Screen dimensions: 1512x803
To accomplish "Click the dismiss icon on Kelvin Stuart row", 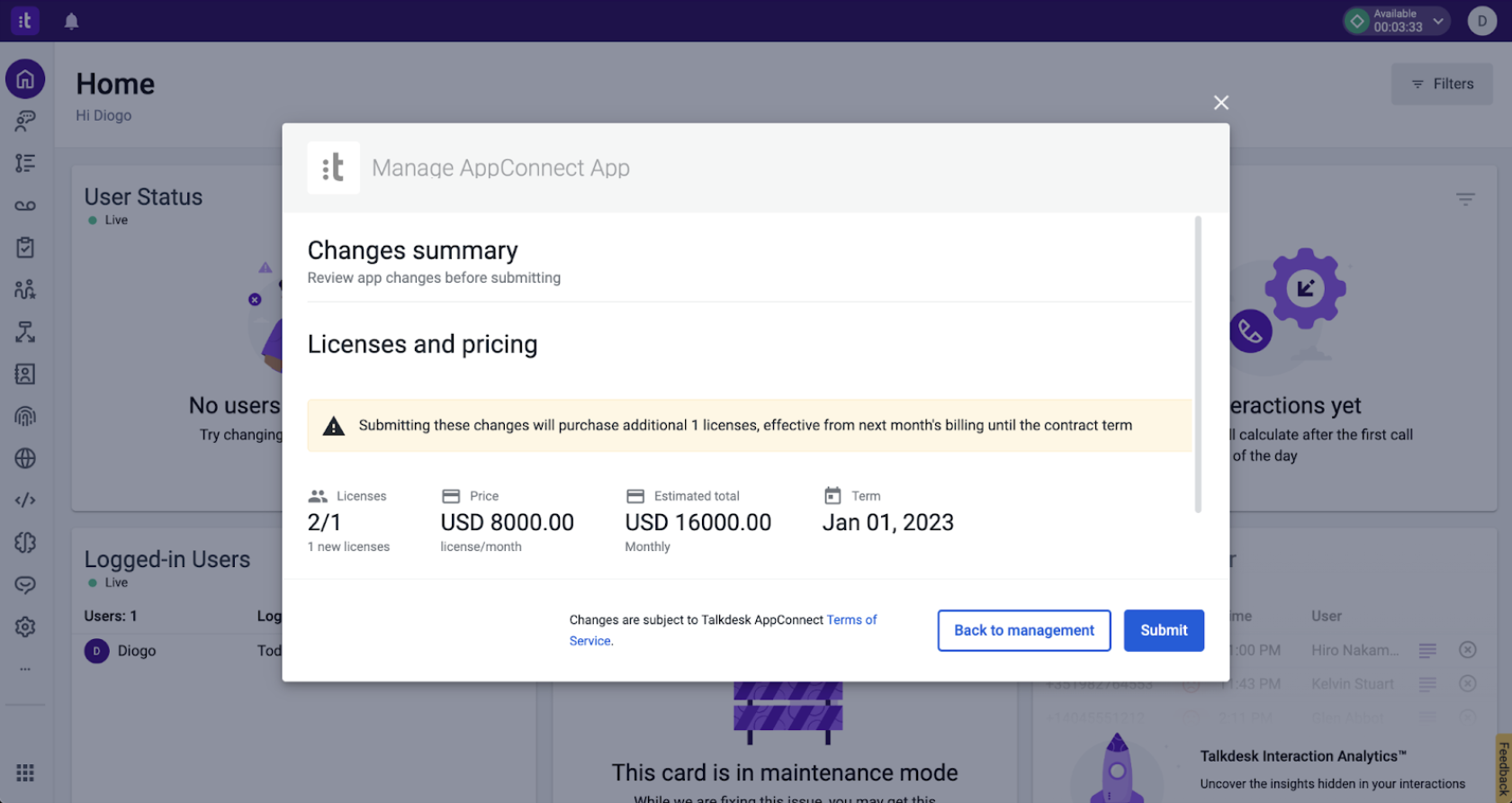I will coord(1467,684).
